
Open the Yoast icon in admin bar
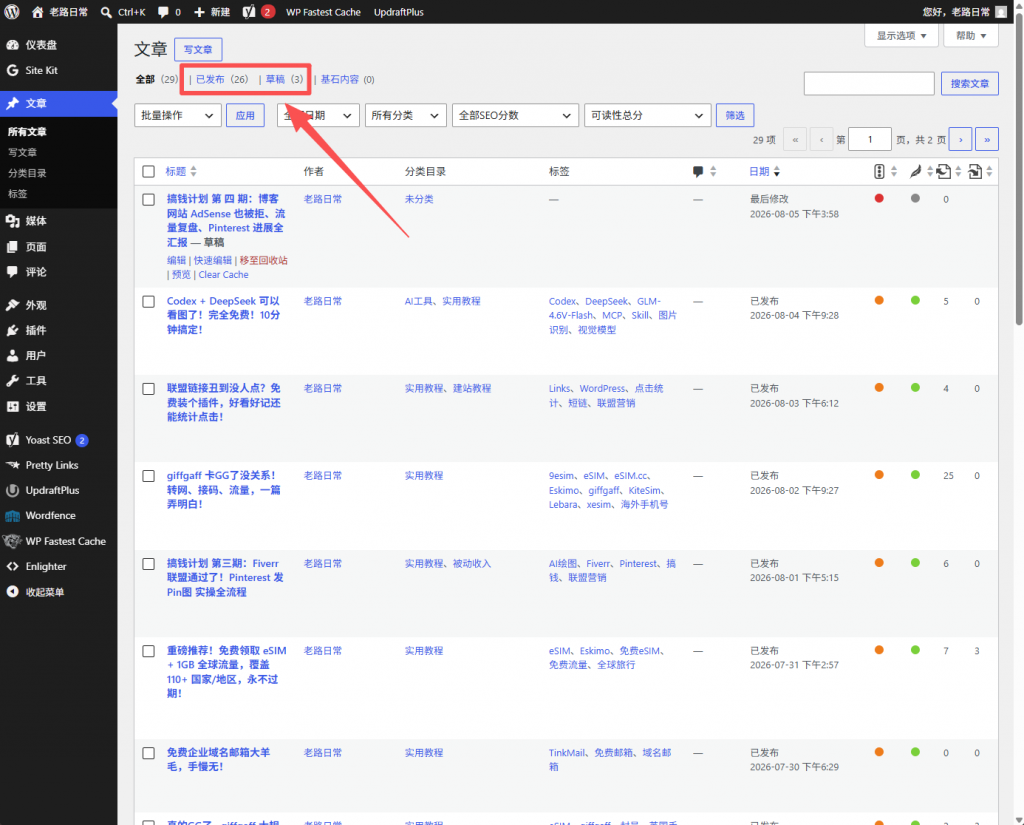(248, 12)
